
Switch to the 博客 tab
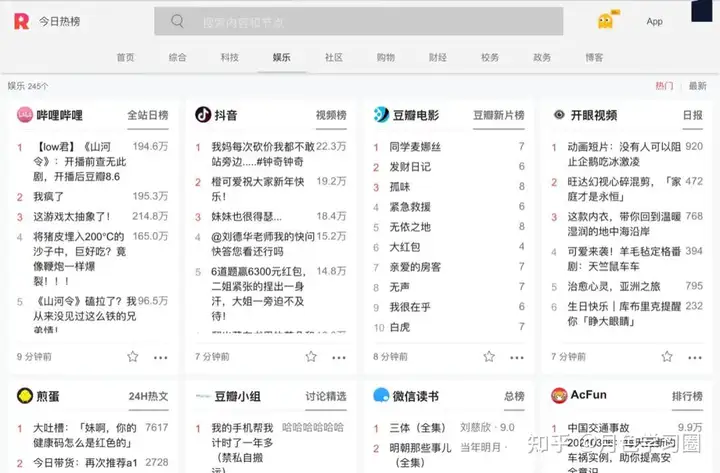(x=594, y=57)
